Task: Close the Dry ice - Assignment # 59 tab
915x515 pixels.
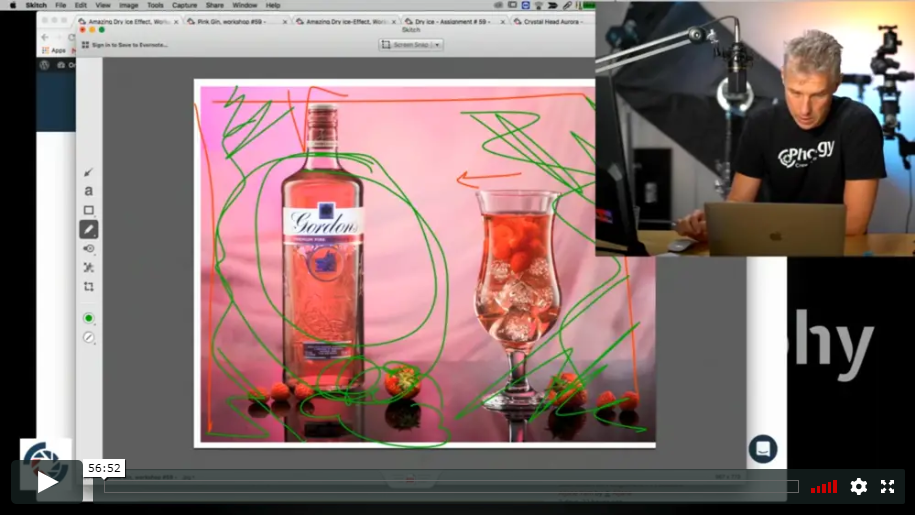Action: point(502,22)
